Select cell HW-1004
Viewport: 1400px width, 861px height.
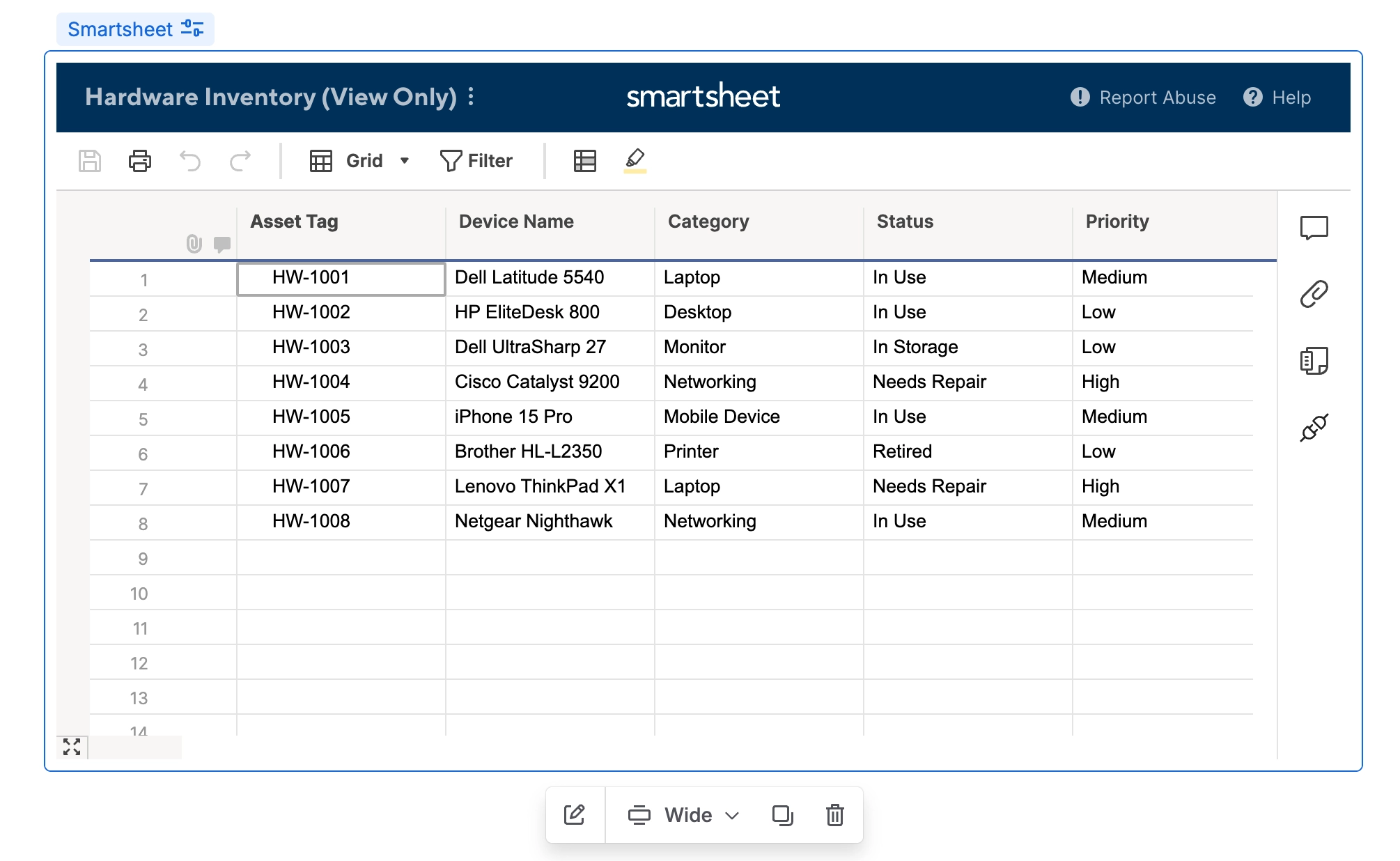341,383
